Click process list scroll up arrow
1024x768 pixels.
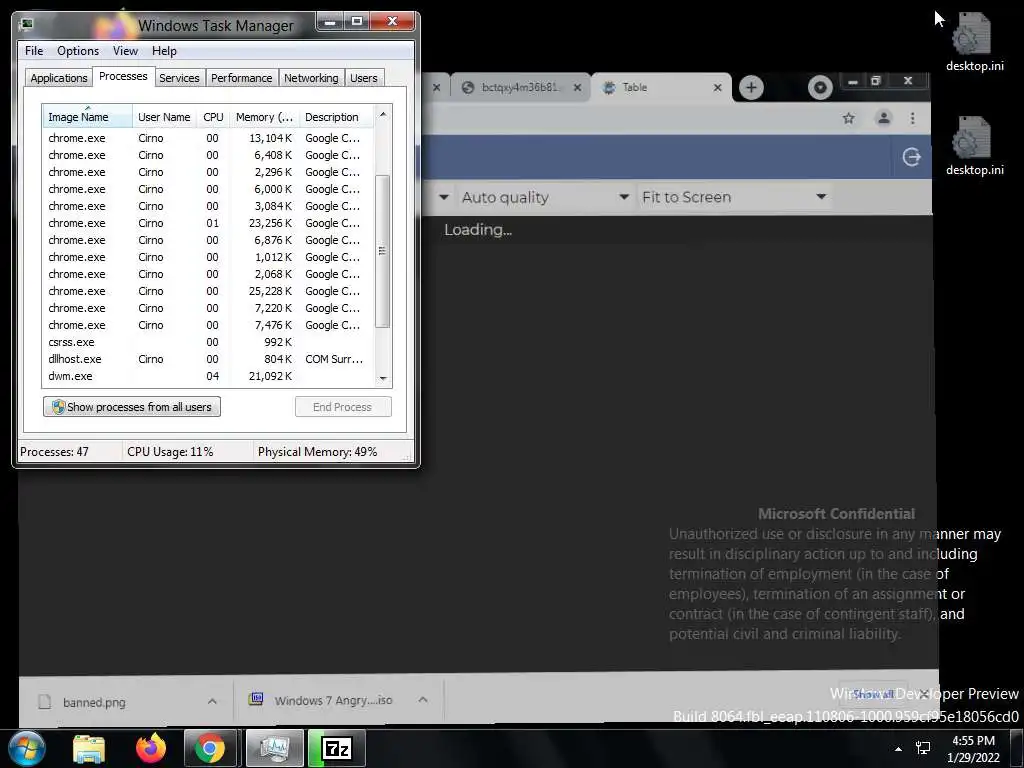[x=383, y=114]
